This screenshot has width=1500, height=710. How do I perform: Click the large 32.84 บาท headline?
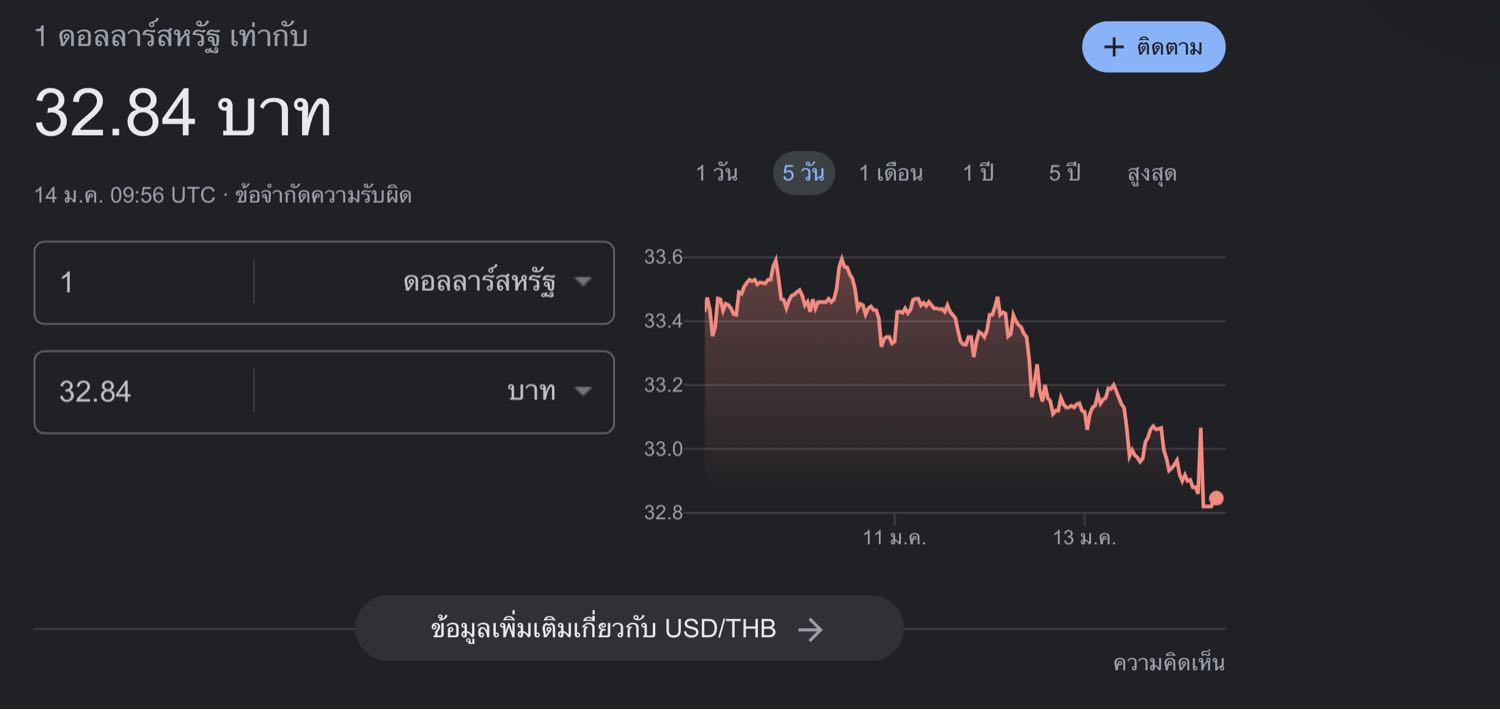click(x=183, y=113)
